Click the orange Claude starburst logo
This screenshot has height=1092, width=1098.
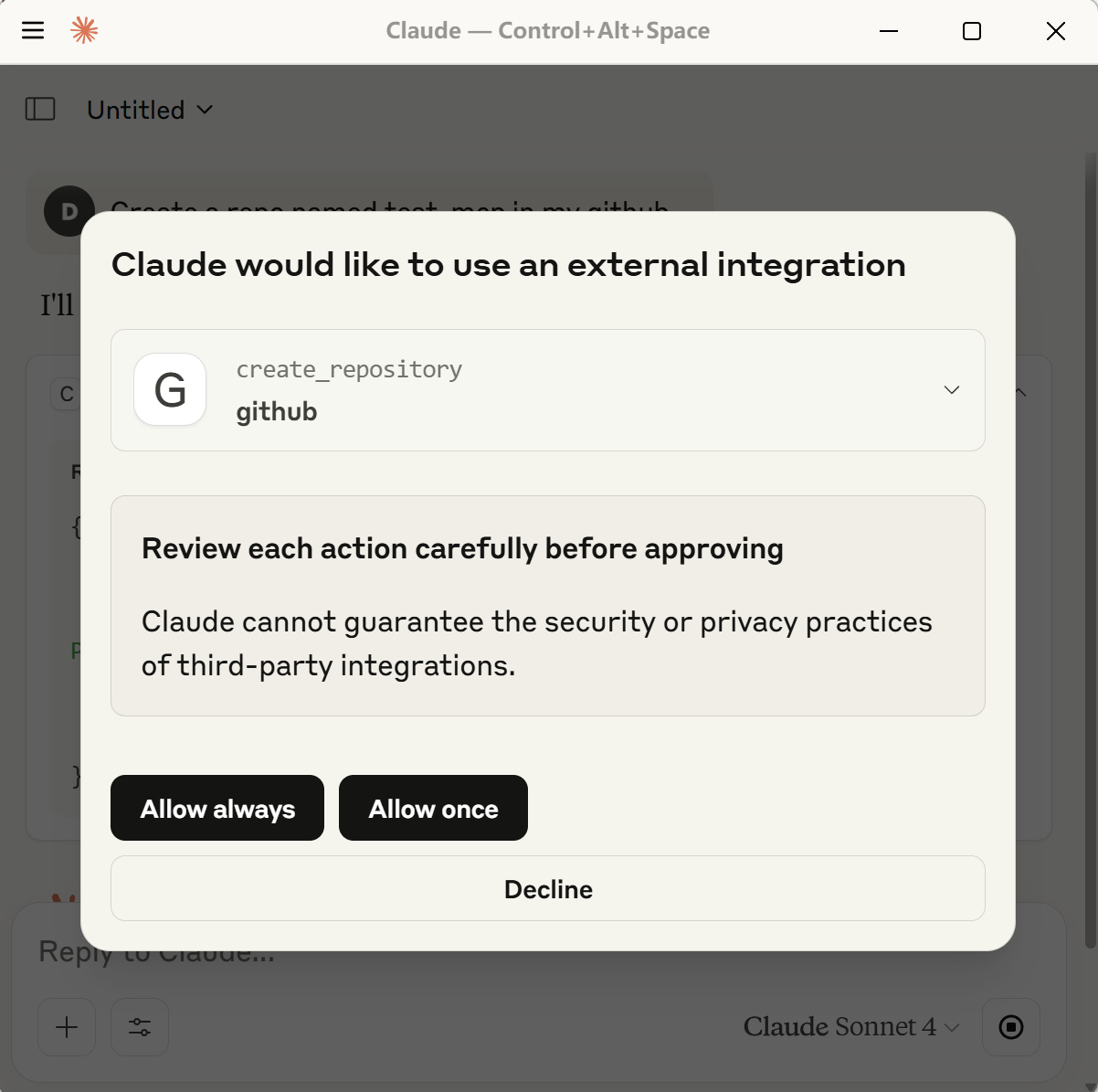84,30
